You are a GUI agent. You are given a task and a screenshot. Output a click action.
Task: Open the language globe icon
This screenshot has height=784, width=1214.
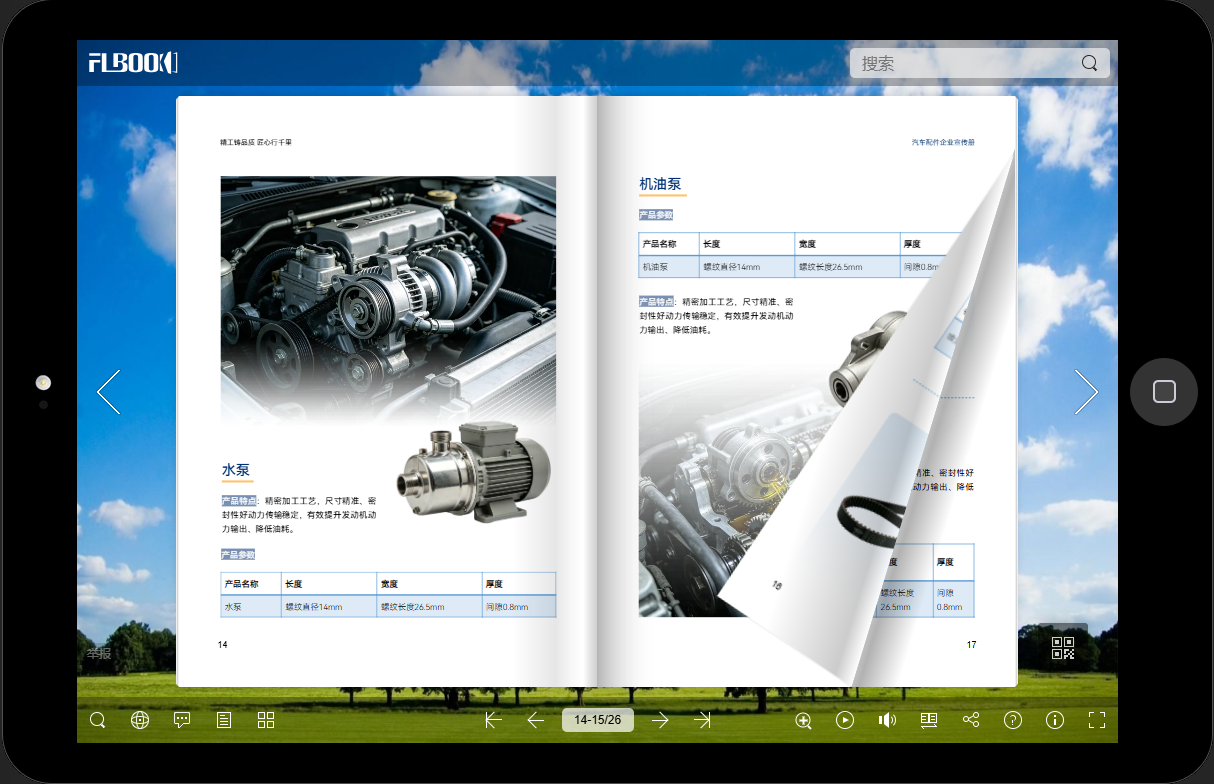(x=140, y=720)
